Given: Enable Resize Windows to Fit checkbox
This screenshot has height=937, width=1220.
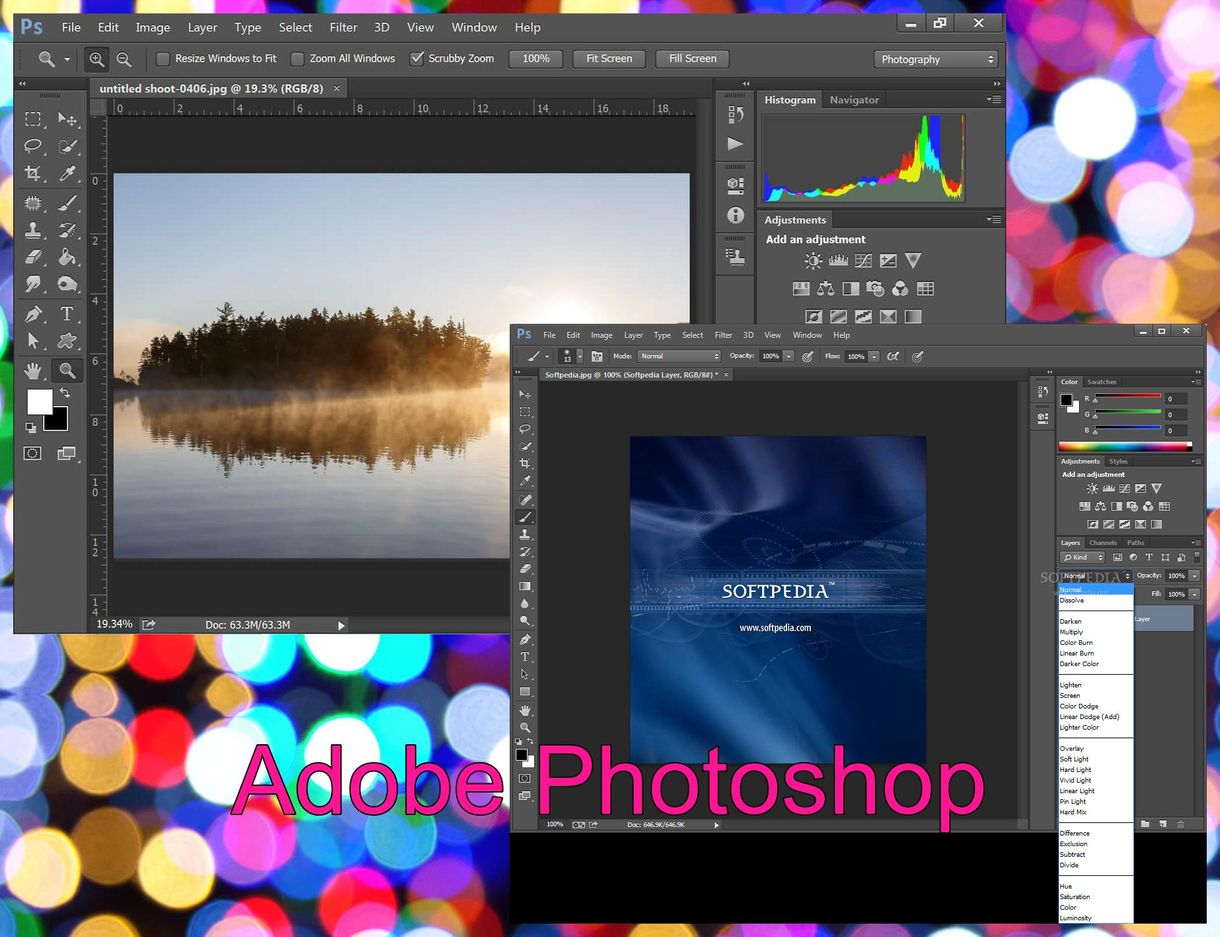Looking at the screenshot, I should (163, 59).
